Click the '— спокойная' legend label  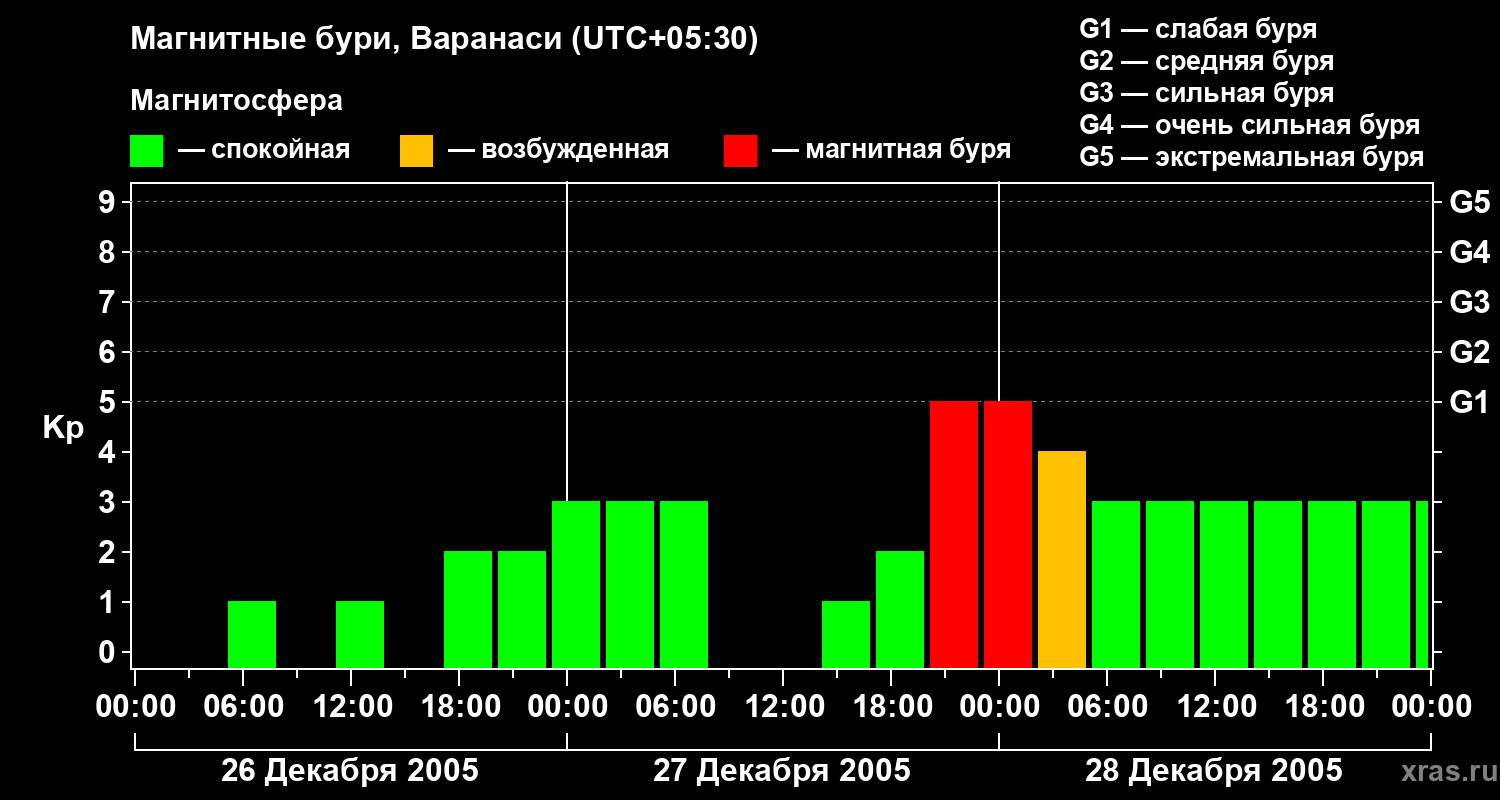tap(263, 150)
